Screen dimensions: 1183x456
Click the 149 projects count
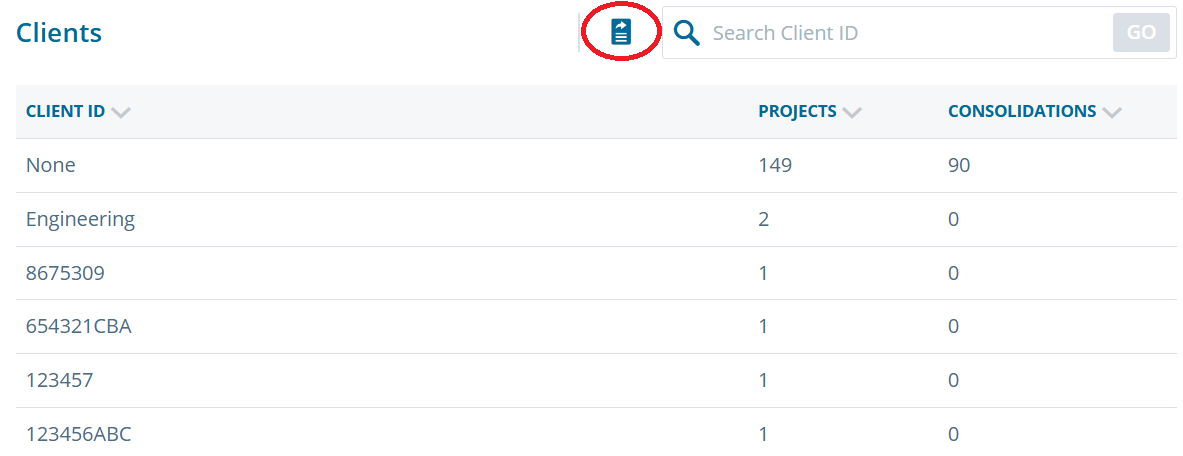(x=776, y=165)
